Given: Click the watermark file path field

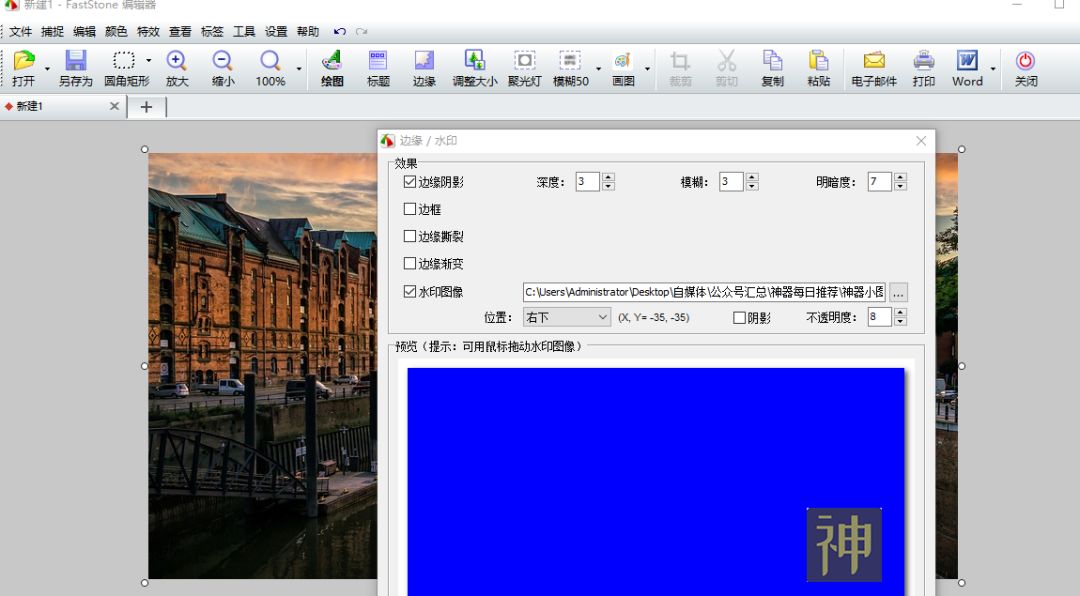Looking at the screenshot, I should pyautogui.click(x=704, y=292).
